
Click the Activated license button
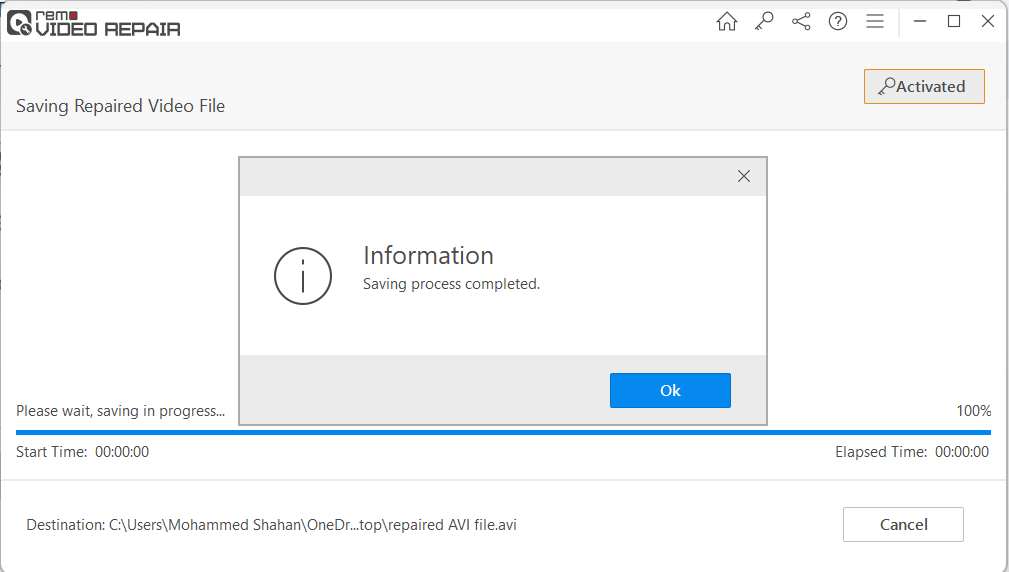pos(924,87)
